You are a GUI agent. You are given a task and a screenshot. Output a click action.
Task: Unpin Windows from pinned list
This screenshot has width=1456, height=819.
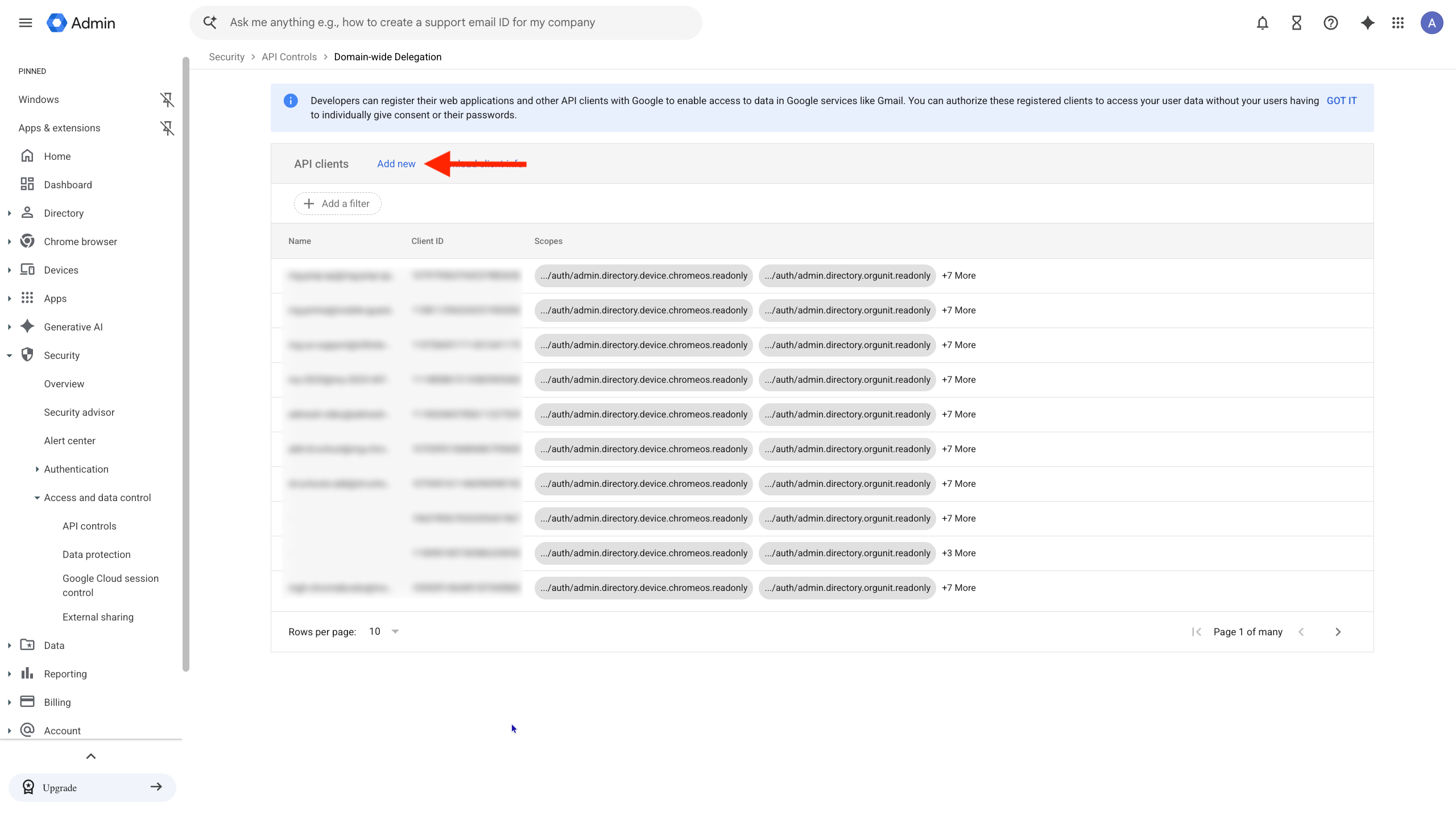[167, 100]
